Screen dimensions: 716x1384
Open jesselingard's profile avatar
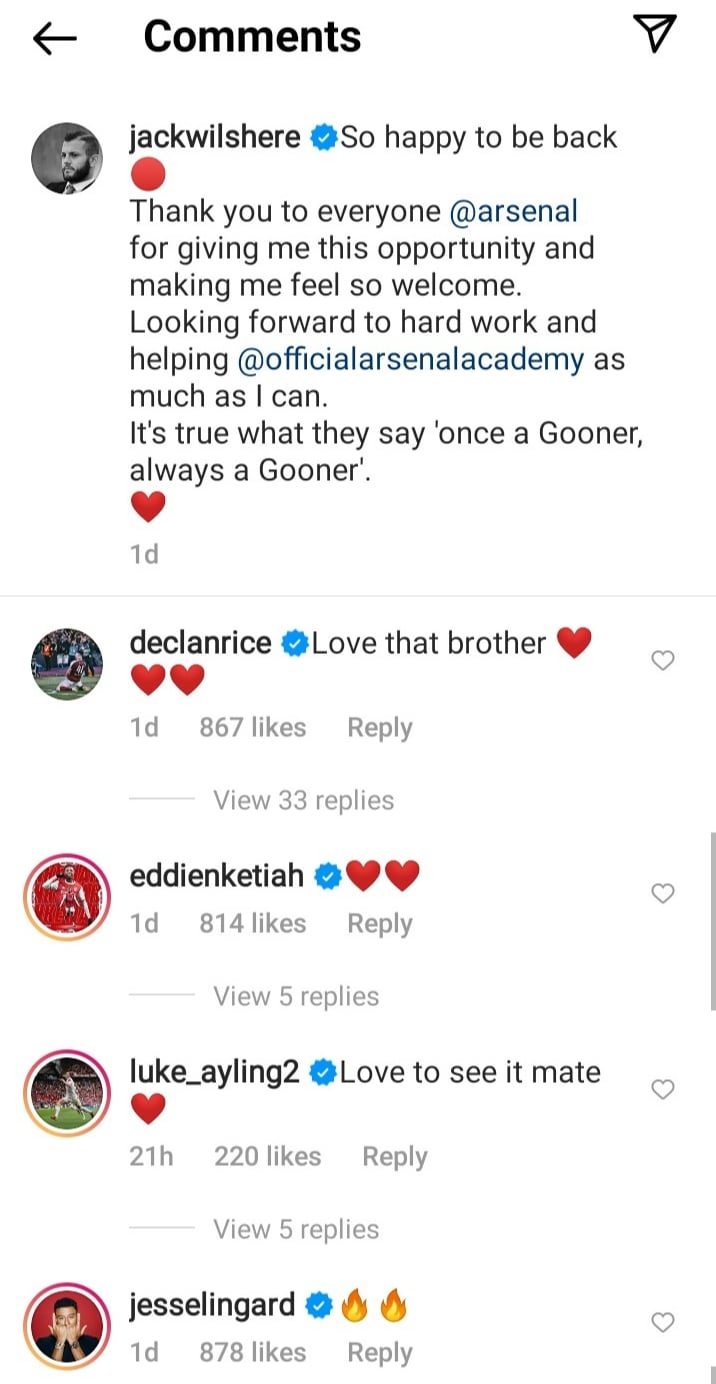coord(67,1325)
